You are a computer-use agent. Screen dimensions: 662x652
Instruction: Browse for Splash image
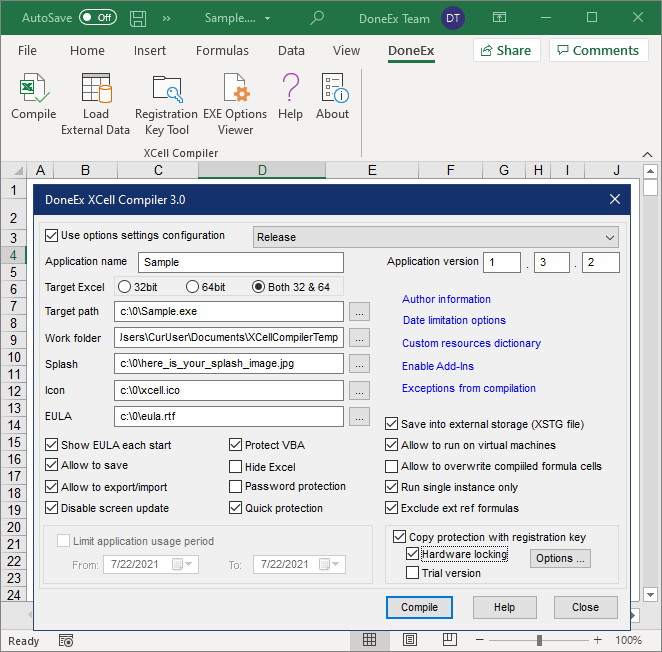click(359, 364)
